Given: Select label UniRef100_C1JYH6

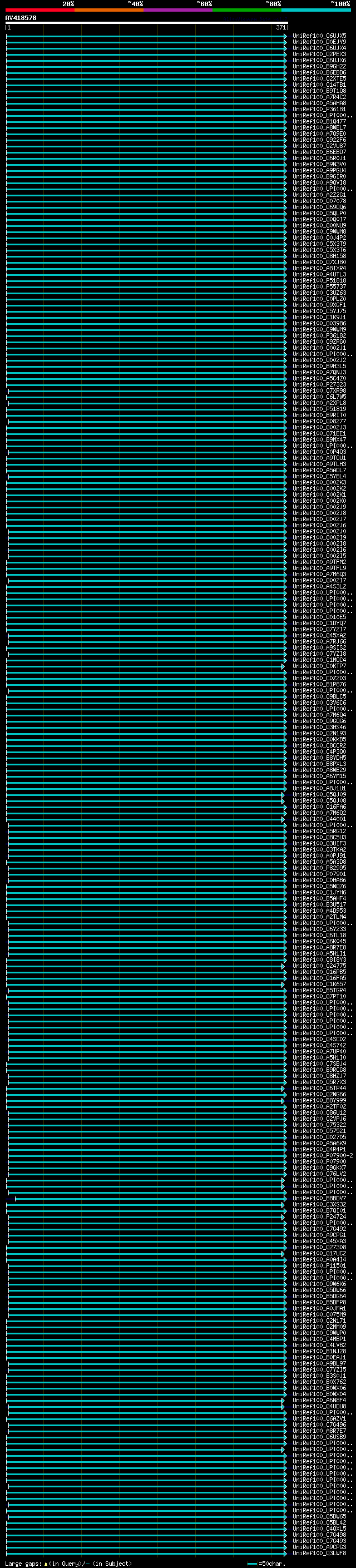Looking at the screenshot, I should click(319, 892).
